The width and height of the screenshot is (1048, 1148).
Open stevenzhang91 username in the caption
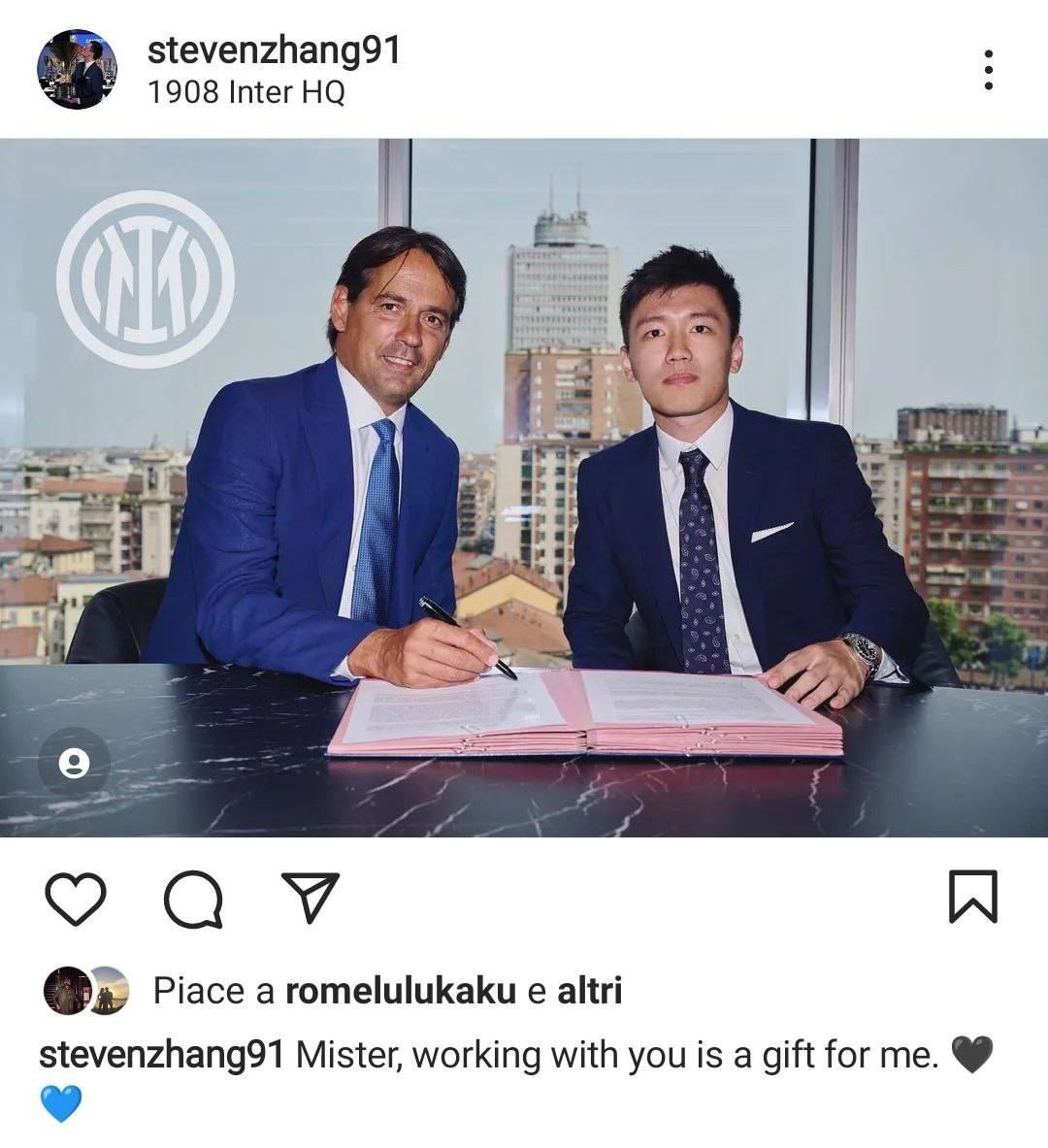[161, 1056]
